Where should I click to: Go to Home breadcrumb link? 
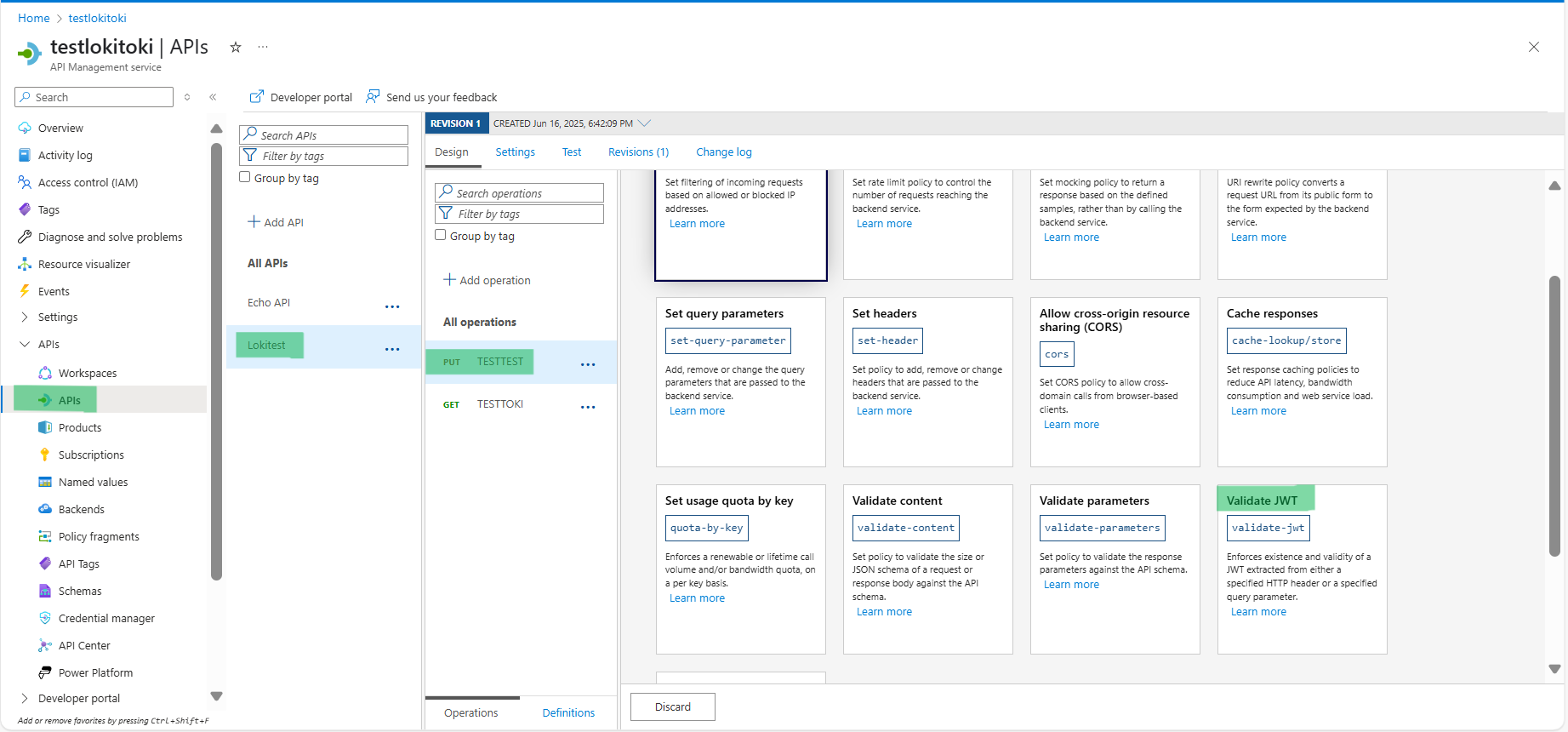34,18
